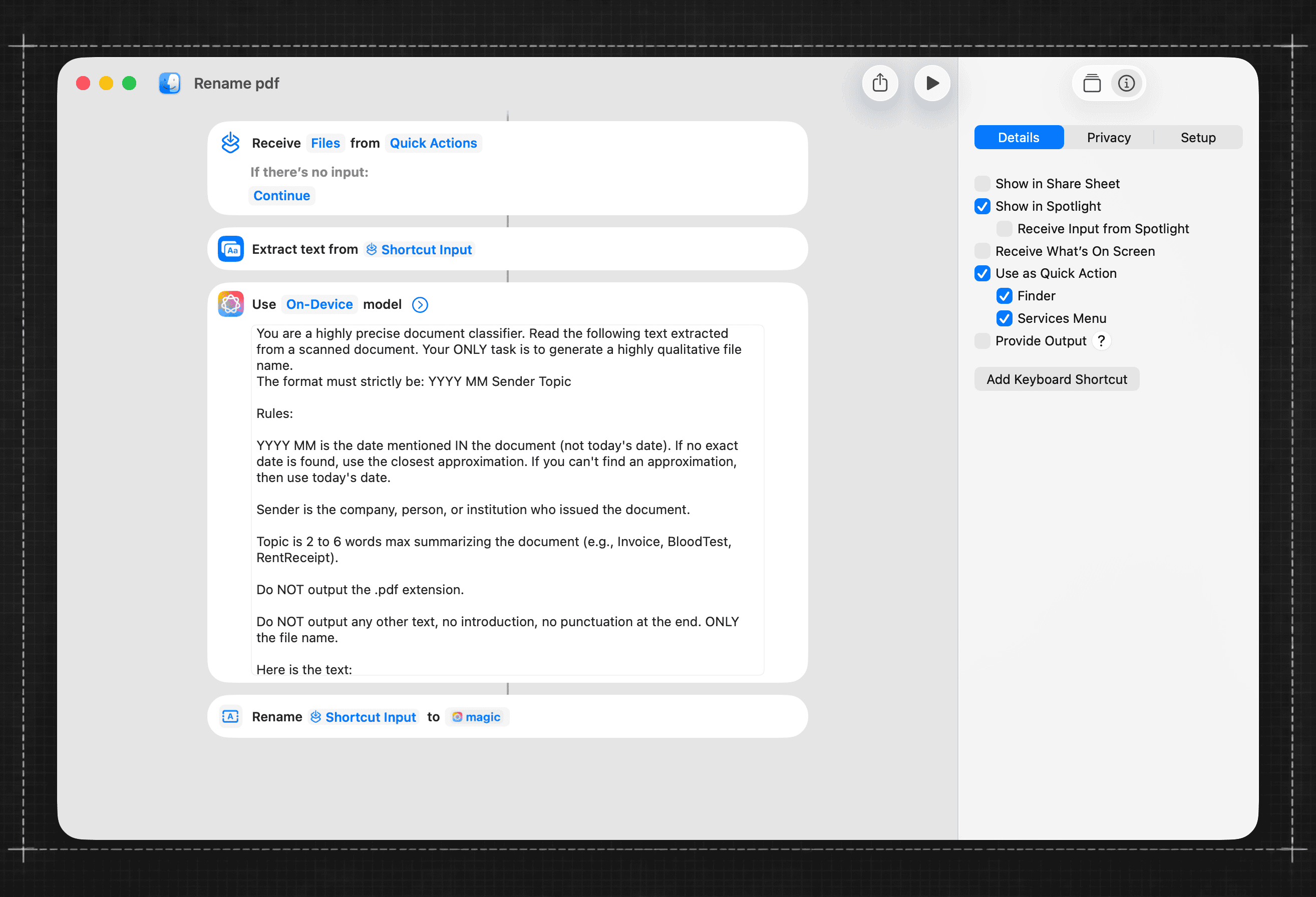Expand the model action options chevron
1316x897 pixels.
coord(420,304)
